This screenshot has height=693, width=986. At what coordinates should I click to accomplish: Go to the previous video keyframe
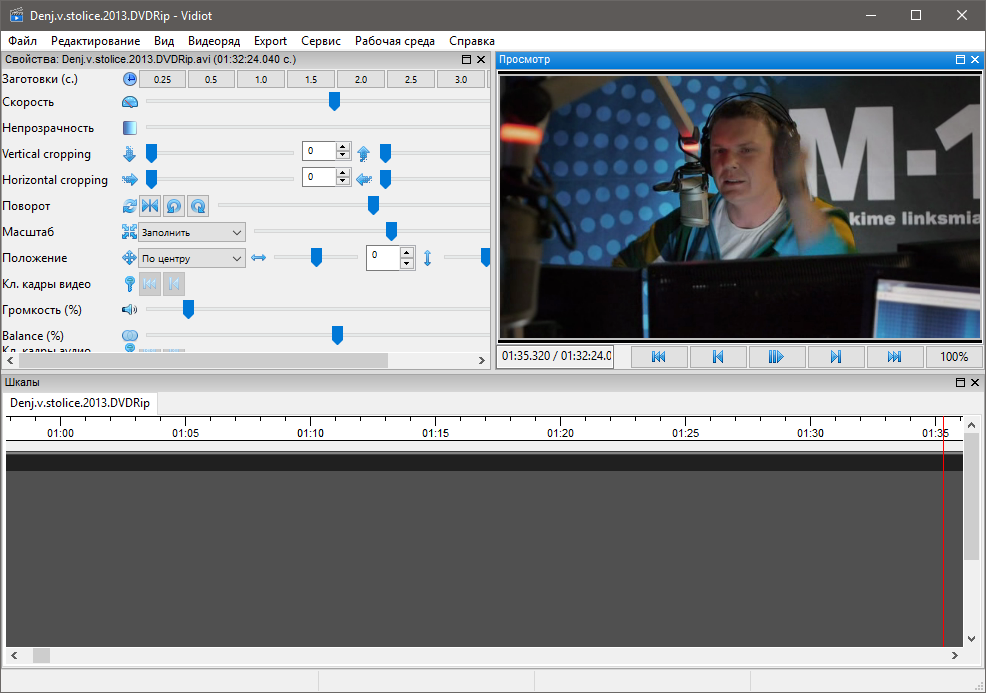(174, 284)
